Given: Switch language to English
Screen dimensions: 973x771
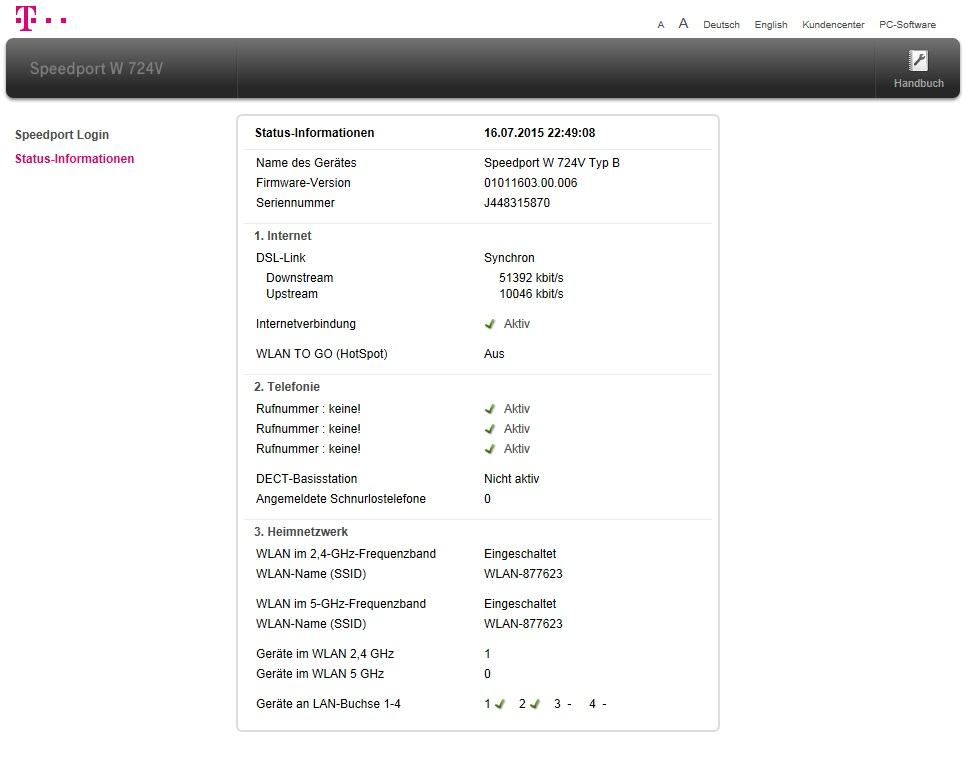Looking at the screenshot, I should (771, 25).
